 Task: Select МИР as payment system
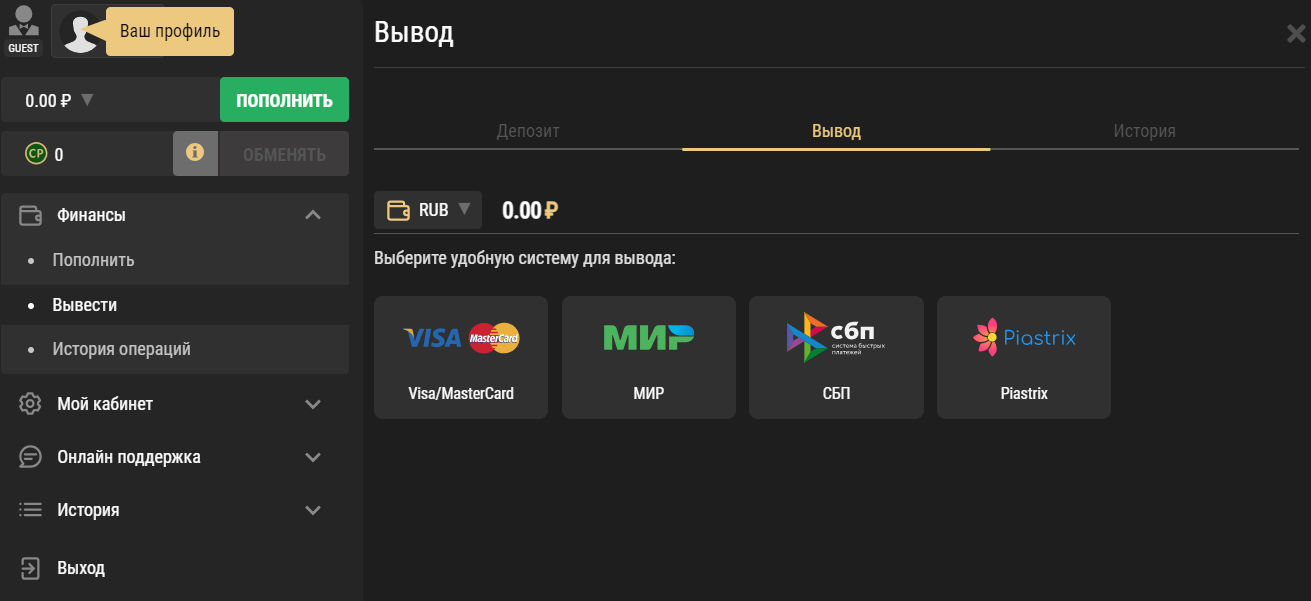(x=648, y=357)
